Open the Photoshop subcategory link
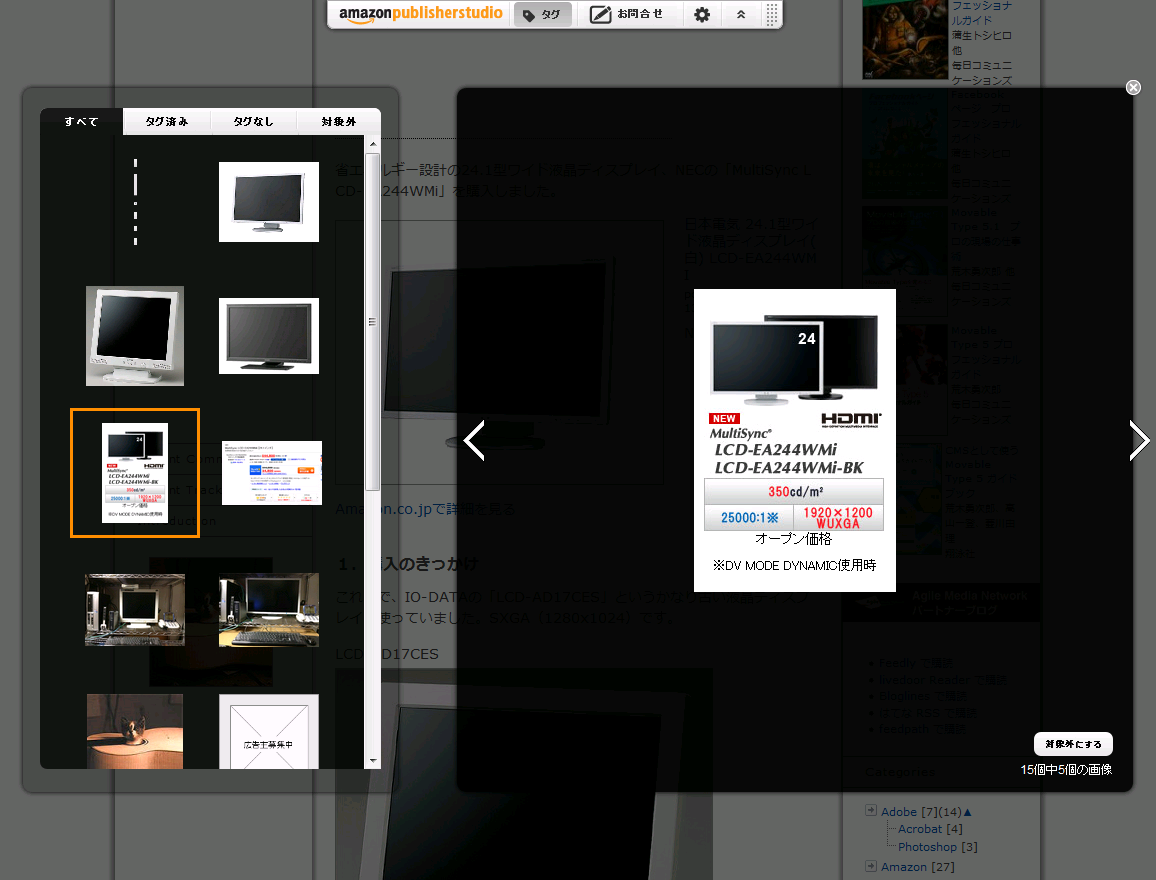The width and height of the screenshot is (1156, 880). pos(927,847)
